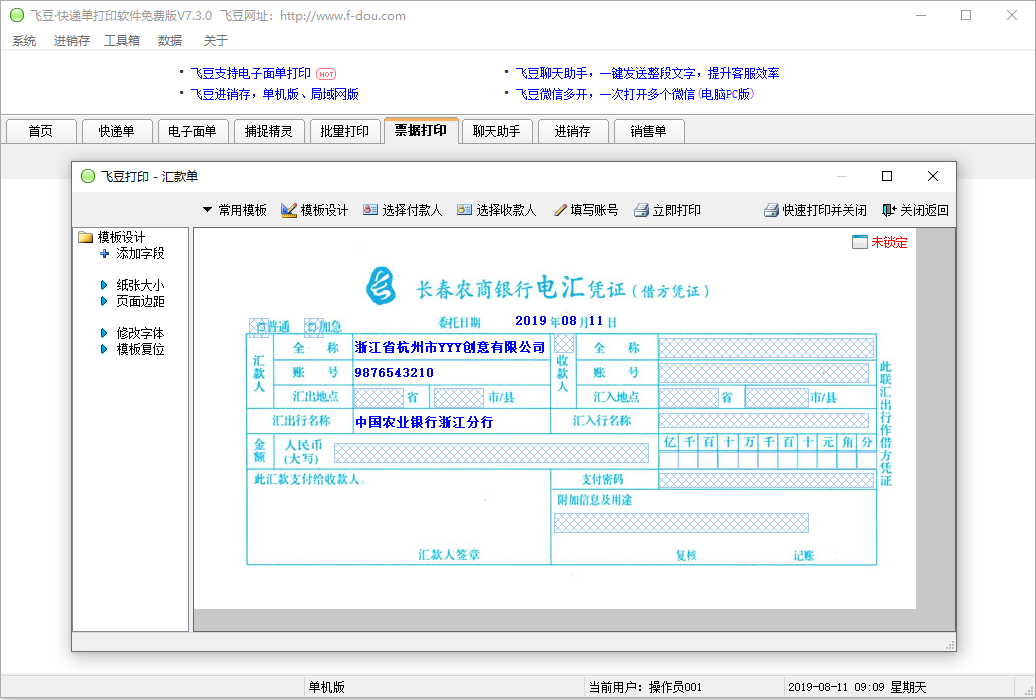Screen dimensions: 1036x700
Task: Click the payee 账号 hatched field
Action: click(764, 373)
